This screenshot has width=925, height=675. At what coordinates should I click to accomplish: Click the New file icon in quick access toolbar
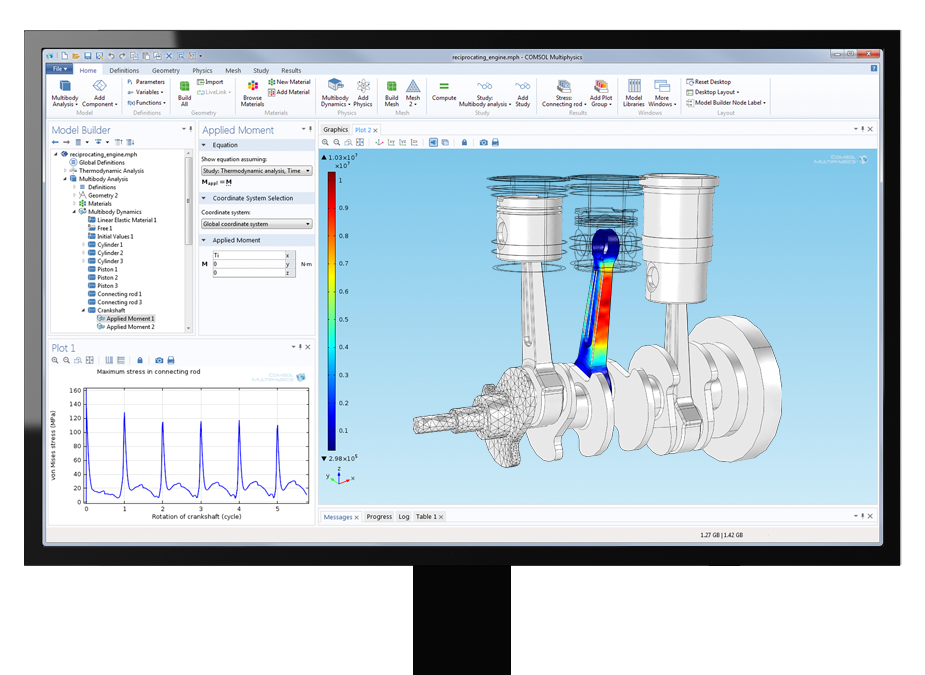[64, 56]
